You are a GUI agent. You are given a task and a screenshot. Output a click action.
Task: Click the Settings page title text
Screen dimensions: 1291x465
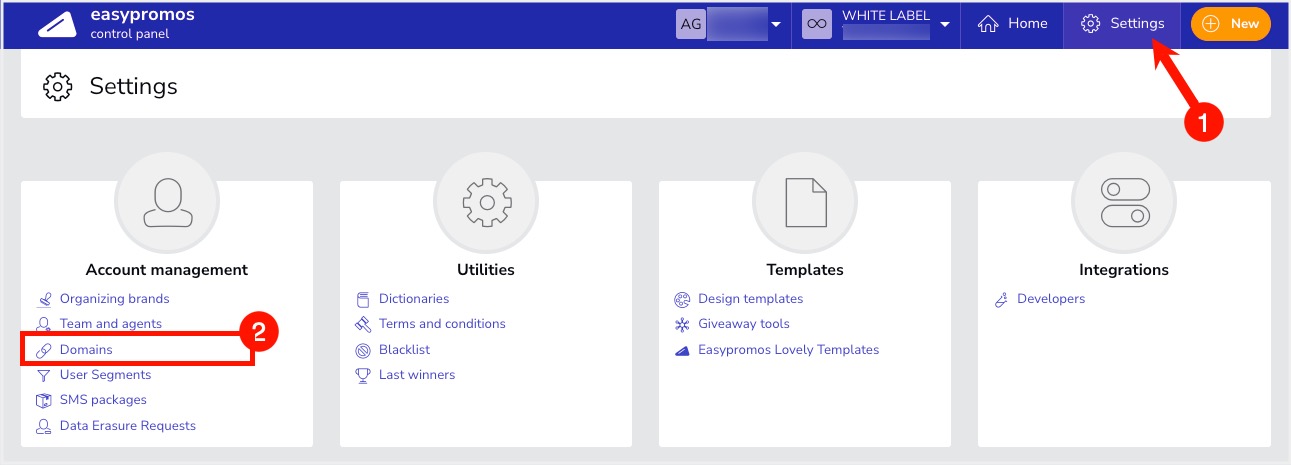tap(134, 86)
